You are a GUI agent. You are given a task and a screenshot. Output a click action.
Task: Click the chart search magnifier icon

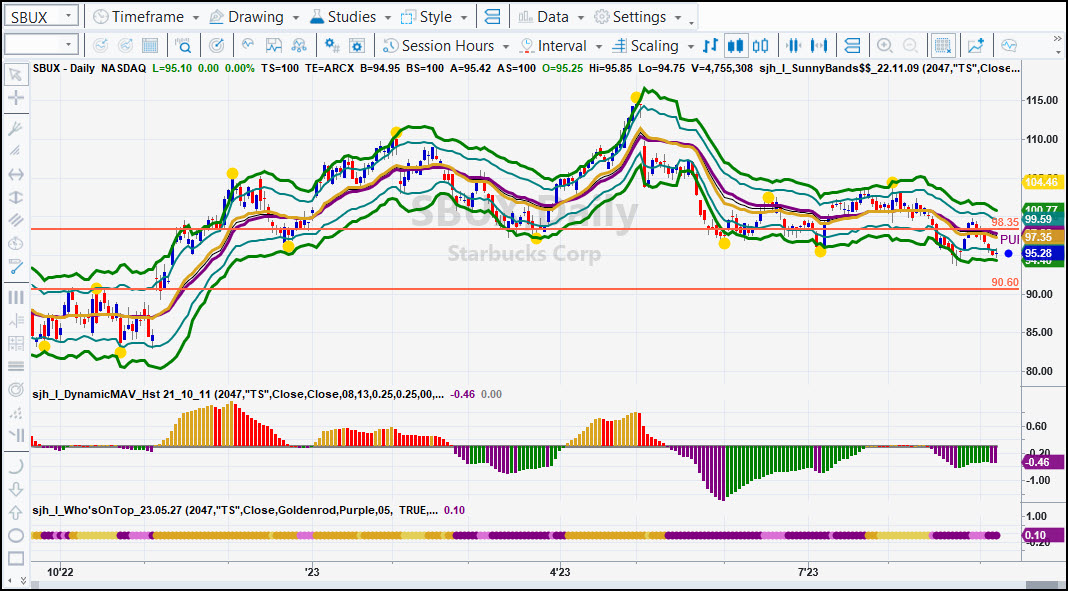click(x=184, y=46)
